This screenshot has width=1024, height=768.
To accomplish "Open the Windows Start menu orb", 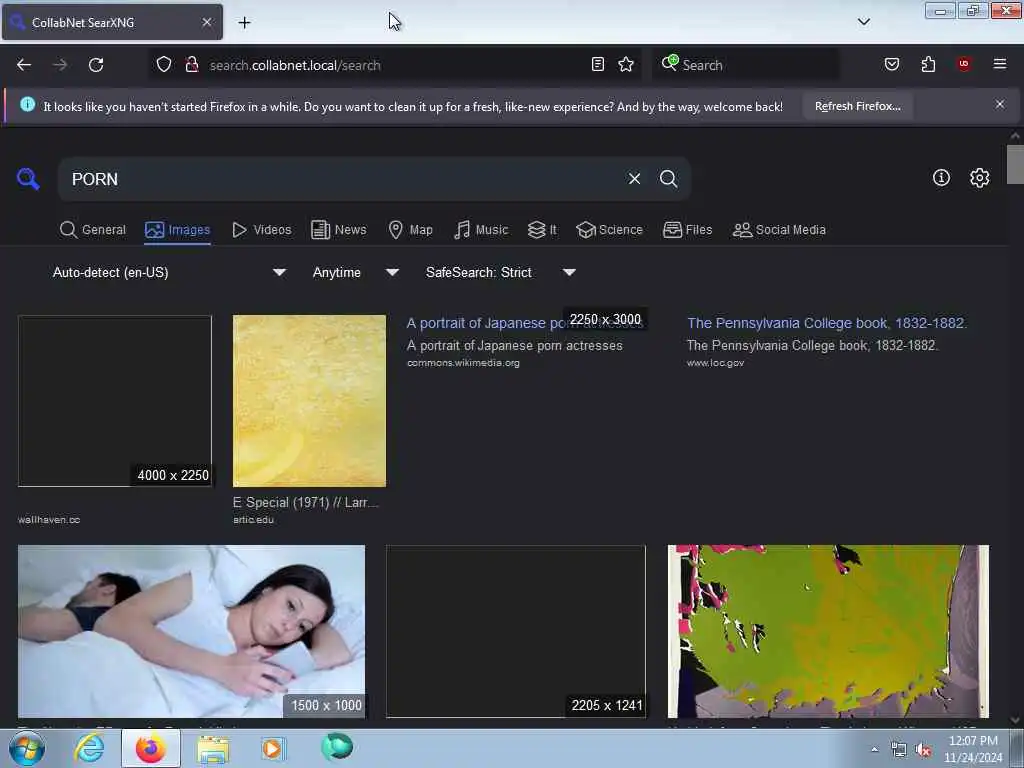I will click(27, 748).
